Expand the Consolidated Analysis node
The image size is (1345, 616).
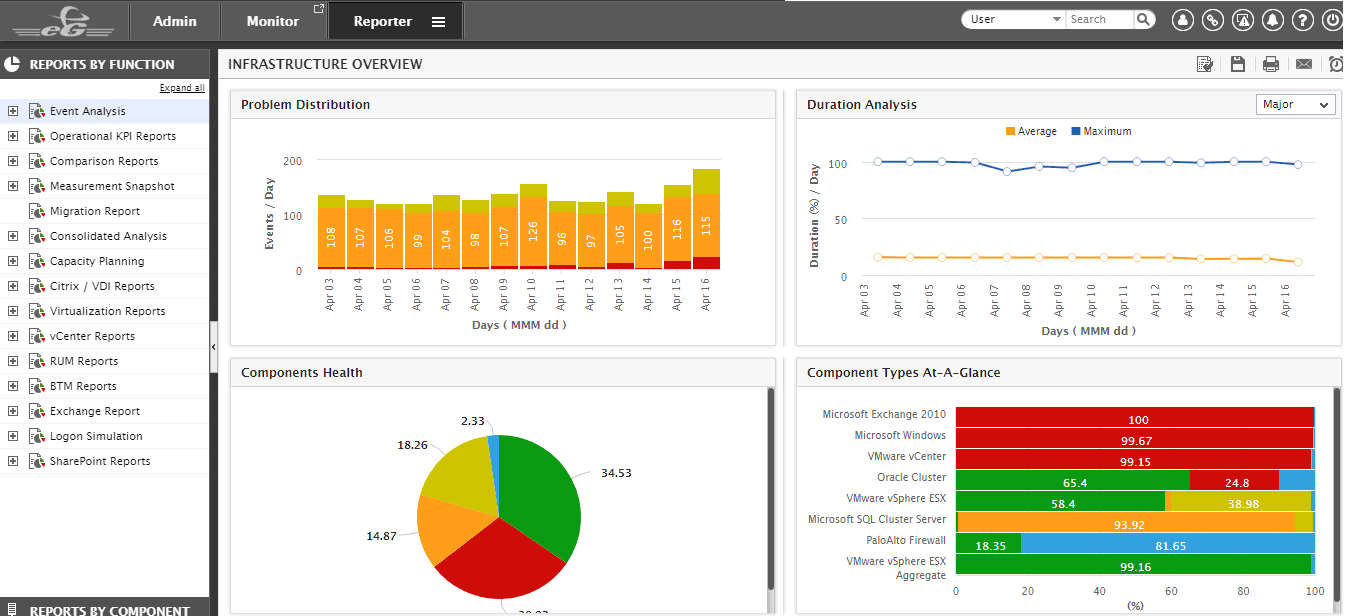[13, 236]
